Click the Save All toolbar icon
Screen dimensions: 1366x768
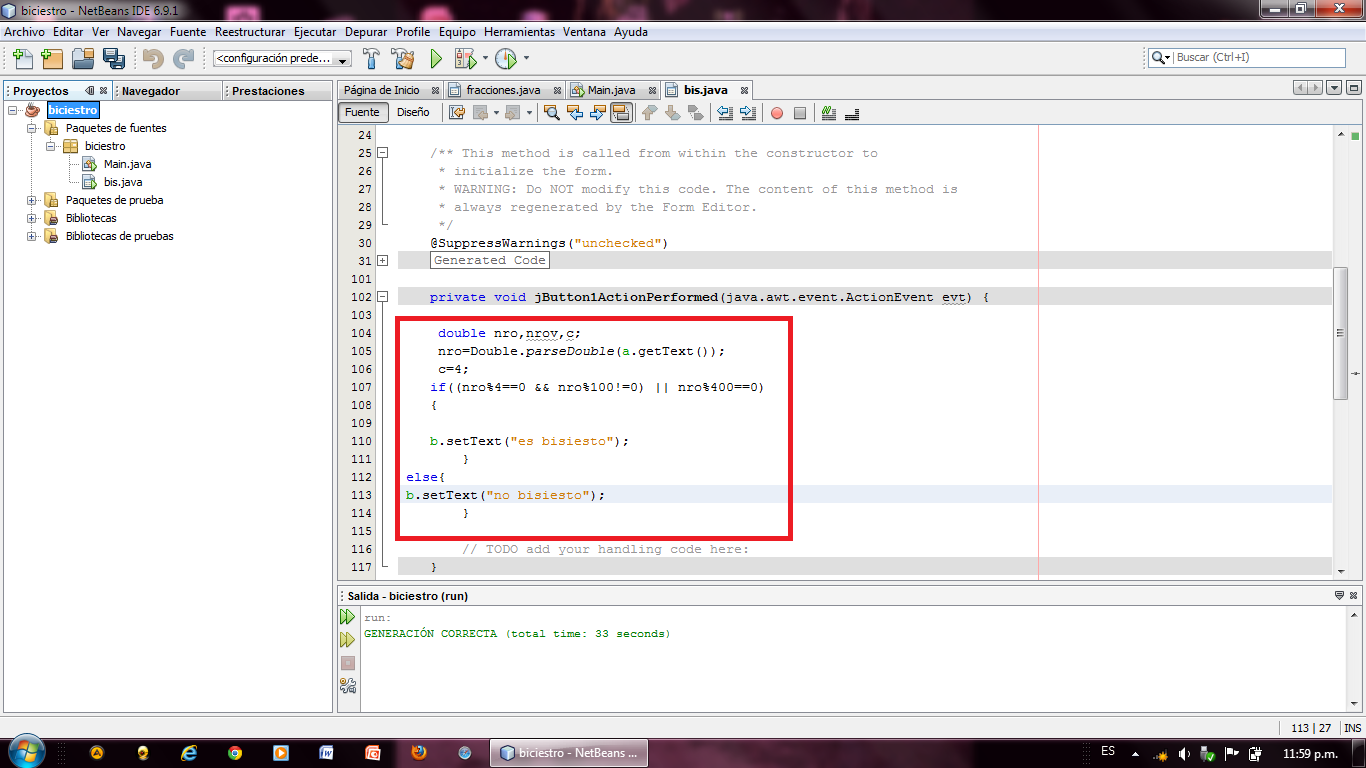115,58
